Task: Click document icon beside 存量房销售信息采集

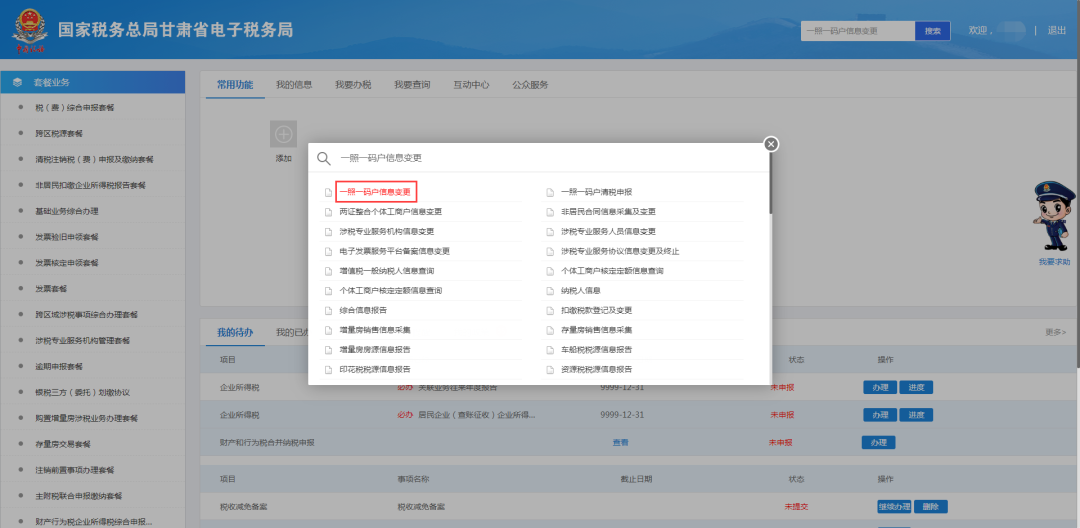Action: [x=550, y=330]
